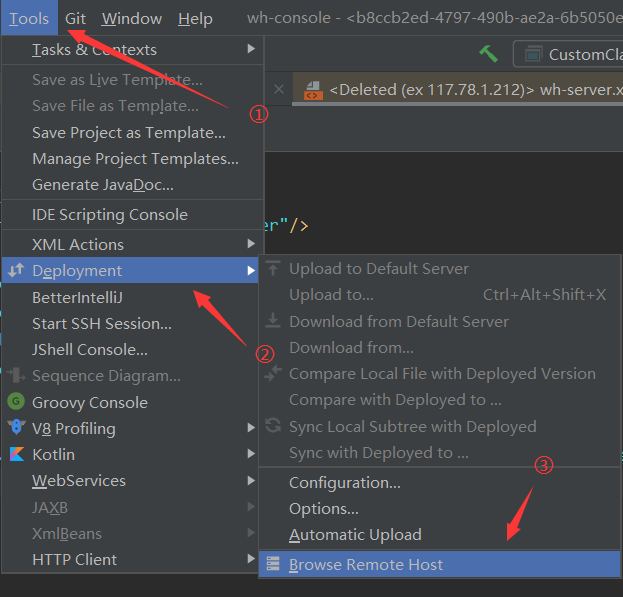Expand the HTTP Client submenu arrow
This screenshot has width=623, height=597.
[251, 558]
